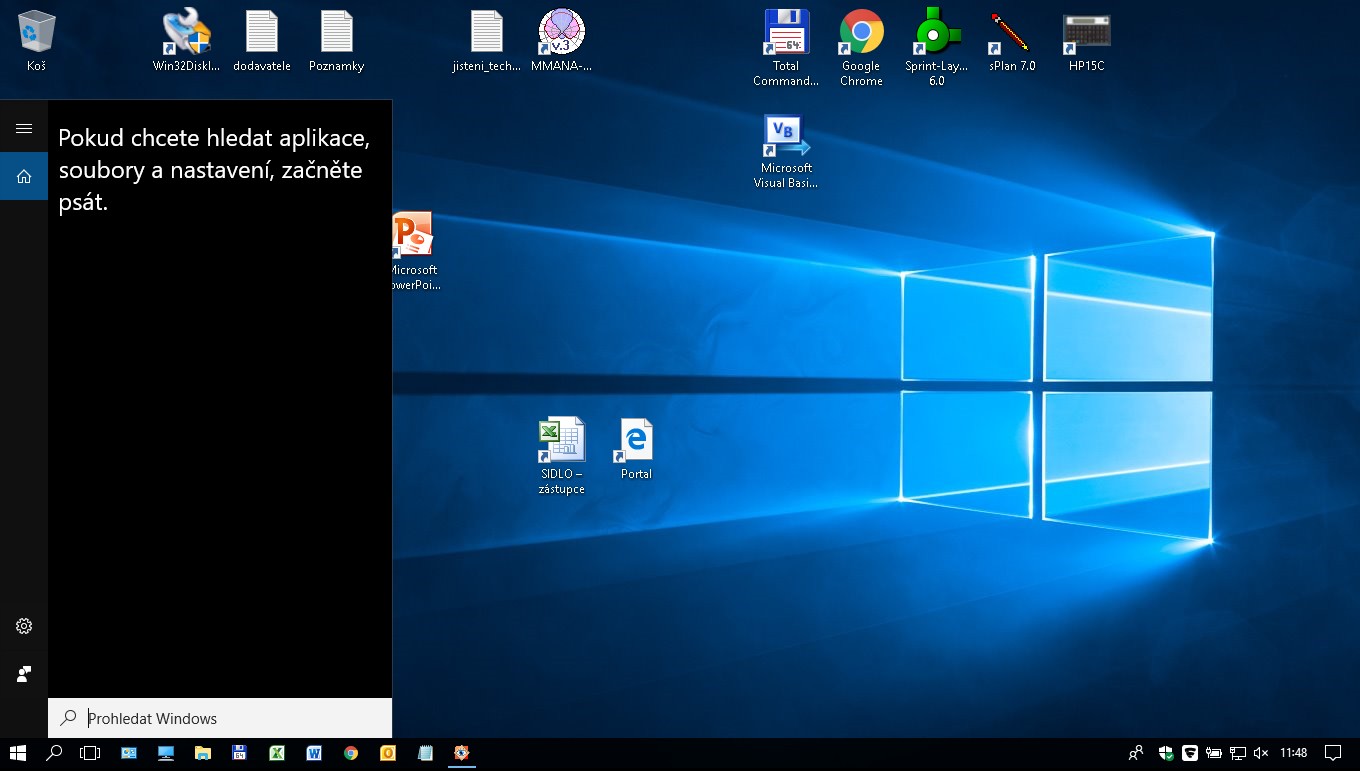Click the Windows Start button

[x=18, y=753]
